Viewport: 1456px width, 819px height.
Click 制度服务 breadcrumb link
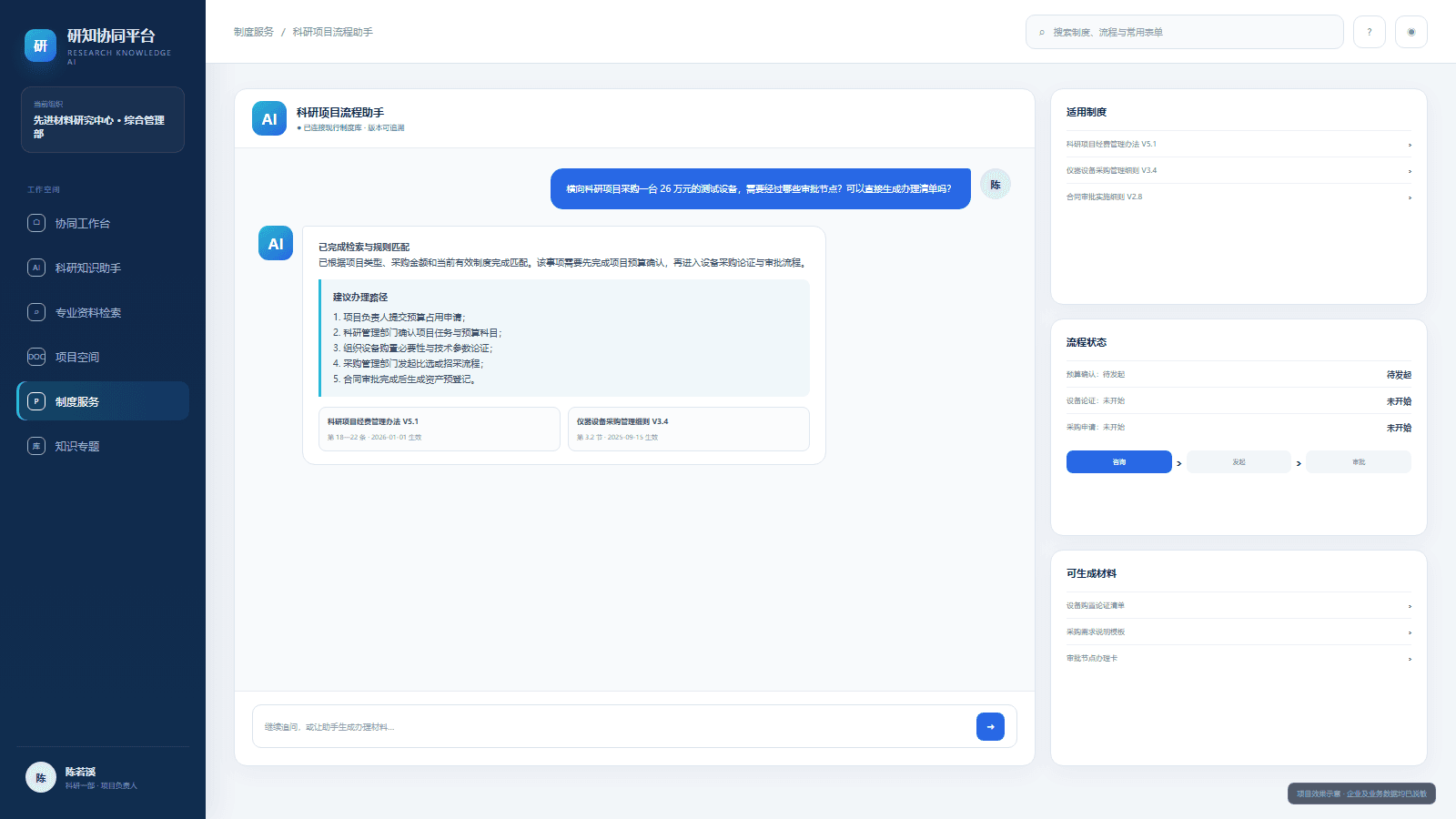[253, 32]
